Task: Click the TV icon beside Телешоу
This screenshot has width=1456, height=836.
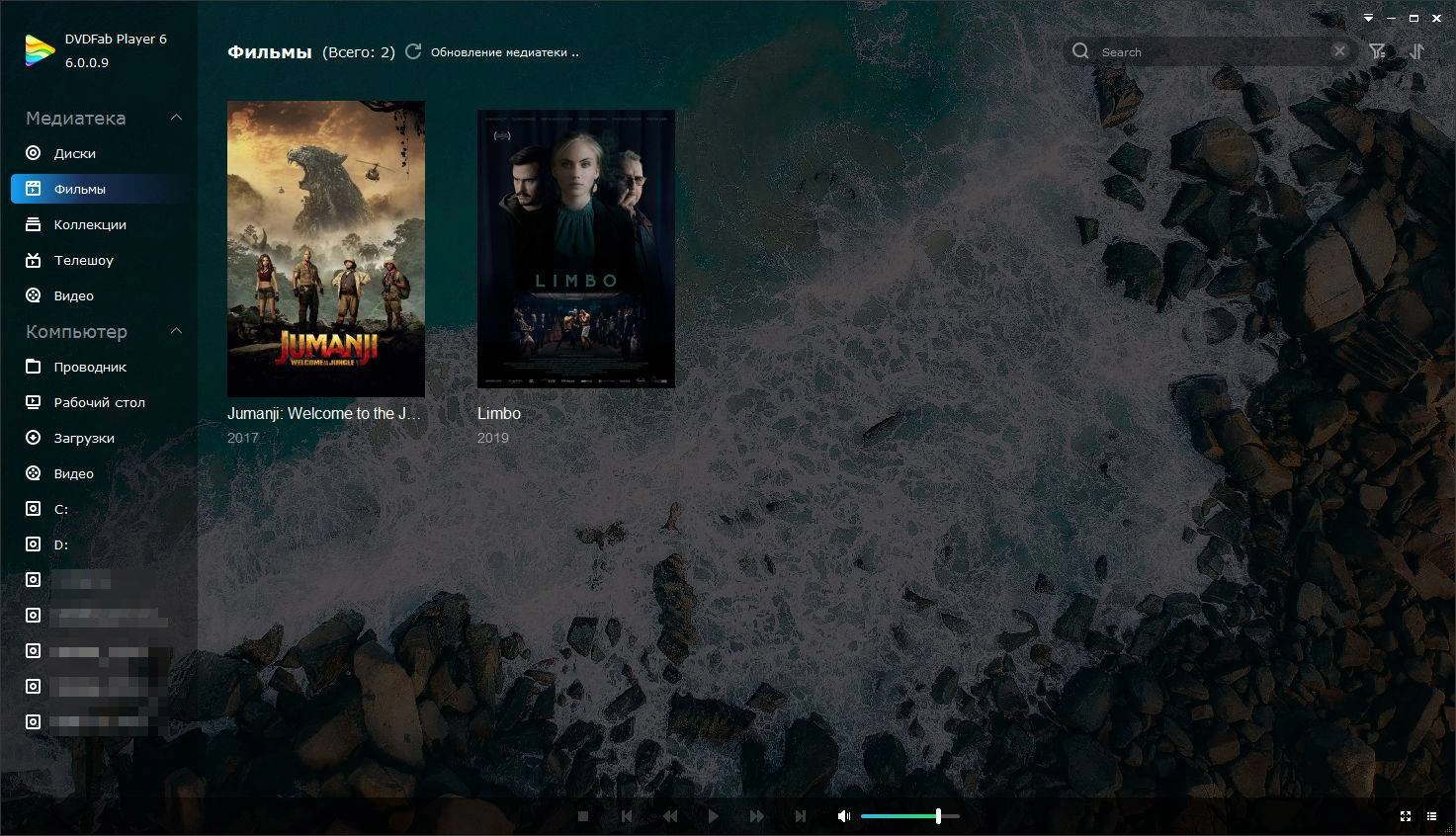Action: [33, 260]
